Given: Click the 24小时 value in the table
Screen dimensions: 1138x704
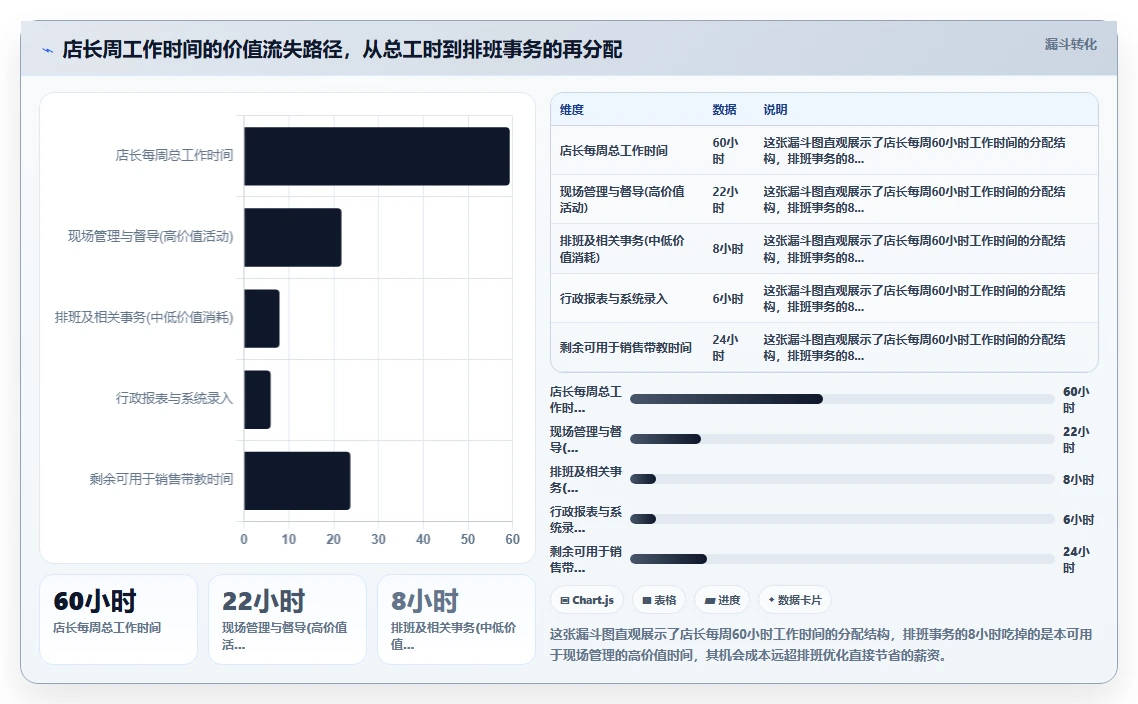Looking at the screenshot, I should tap(726, 348).
